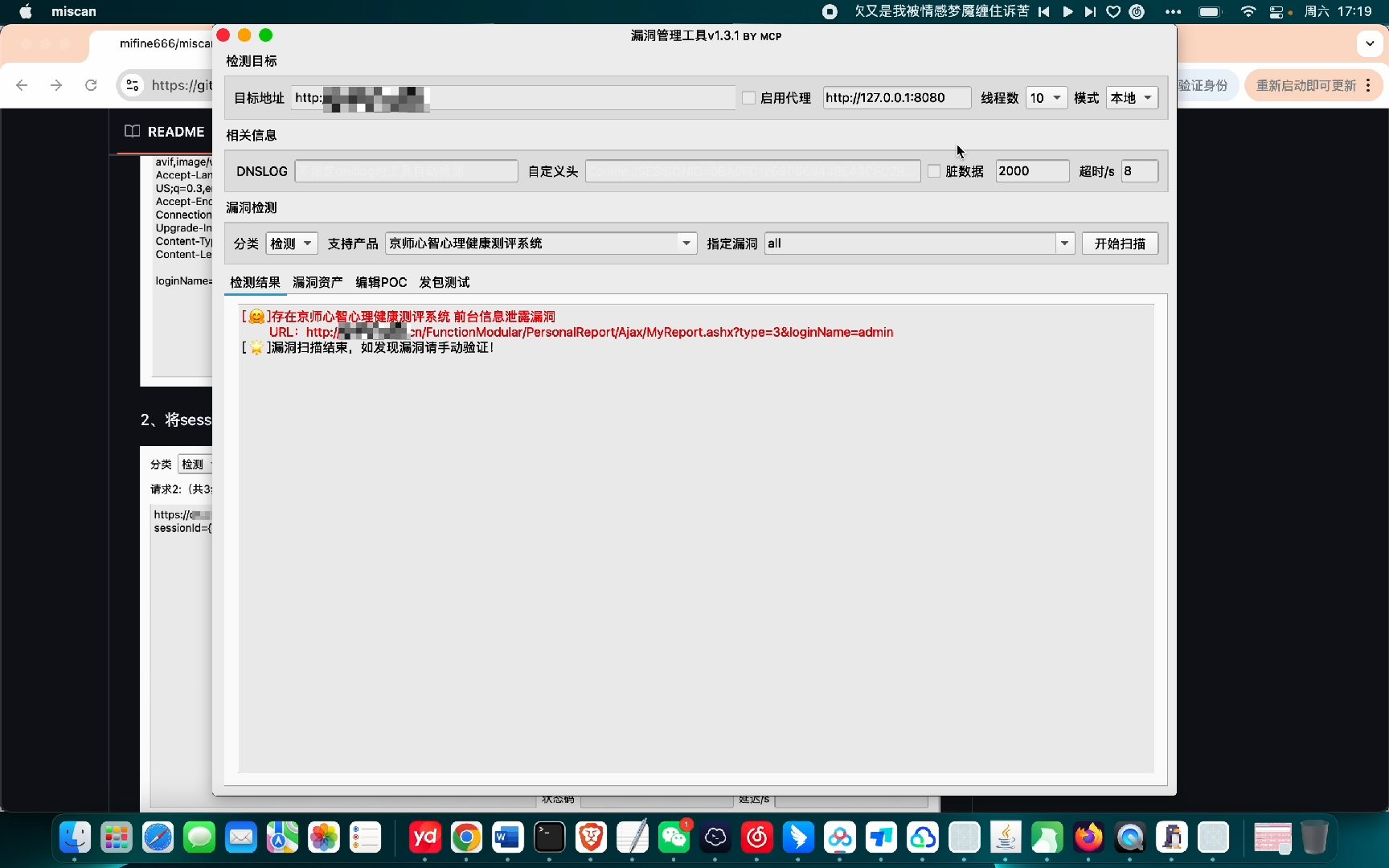
Task: Open NetEase Music dock icon
Action: click(x=757, y=837)
